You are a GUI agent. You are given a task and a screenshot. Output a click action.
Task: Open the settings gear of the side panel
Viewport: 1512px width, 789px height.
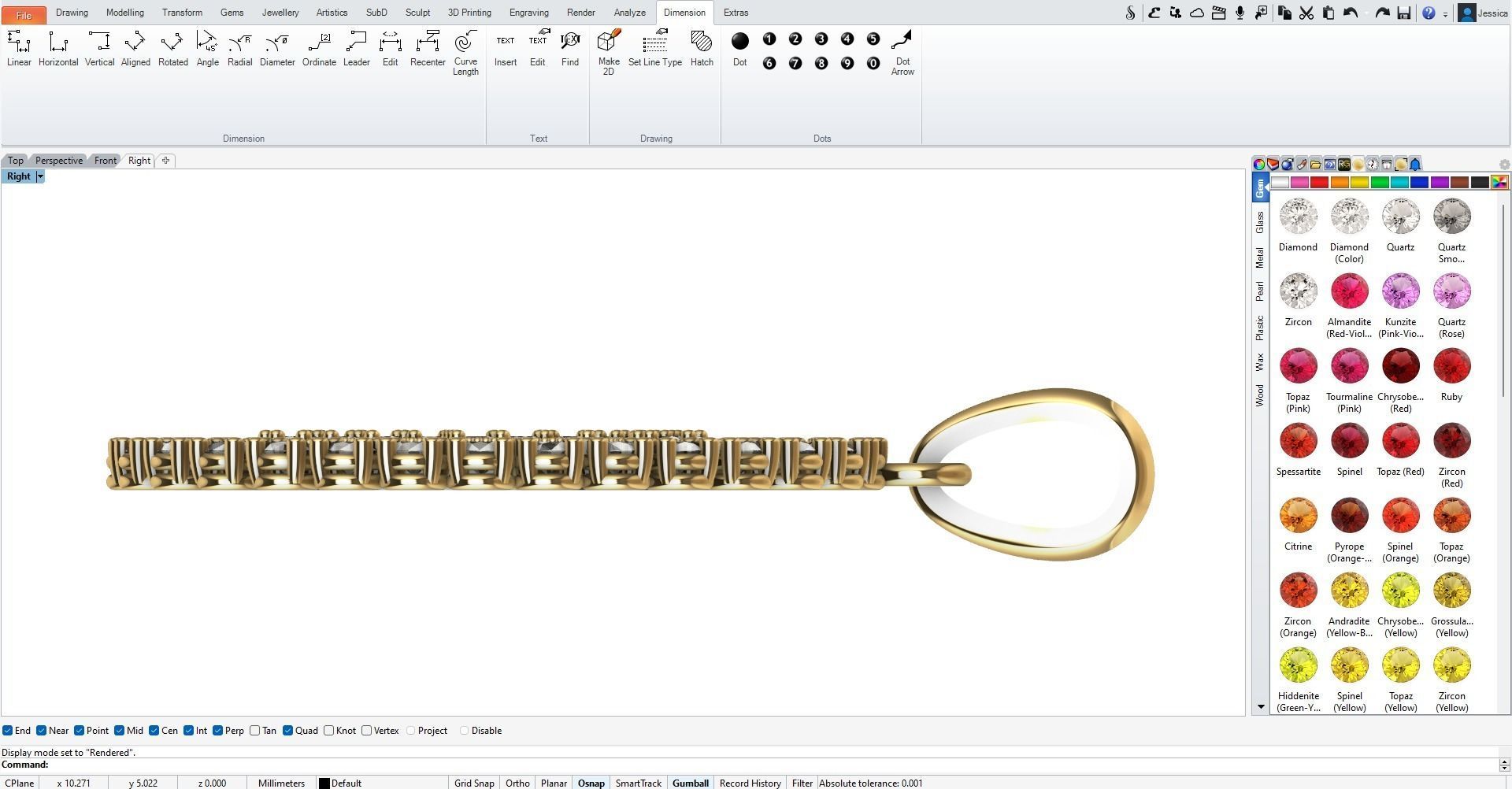[1504, 165]
